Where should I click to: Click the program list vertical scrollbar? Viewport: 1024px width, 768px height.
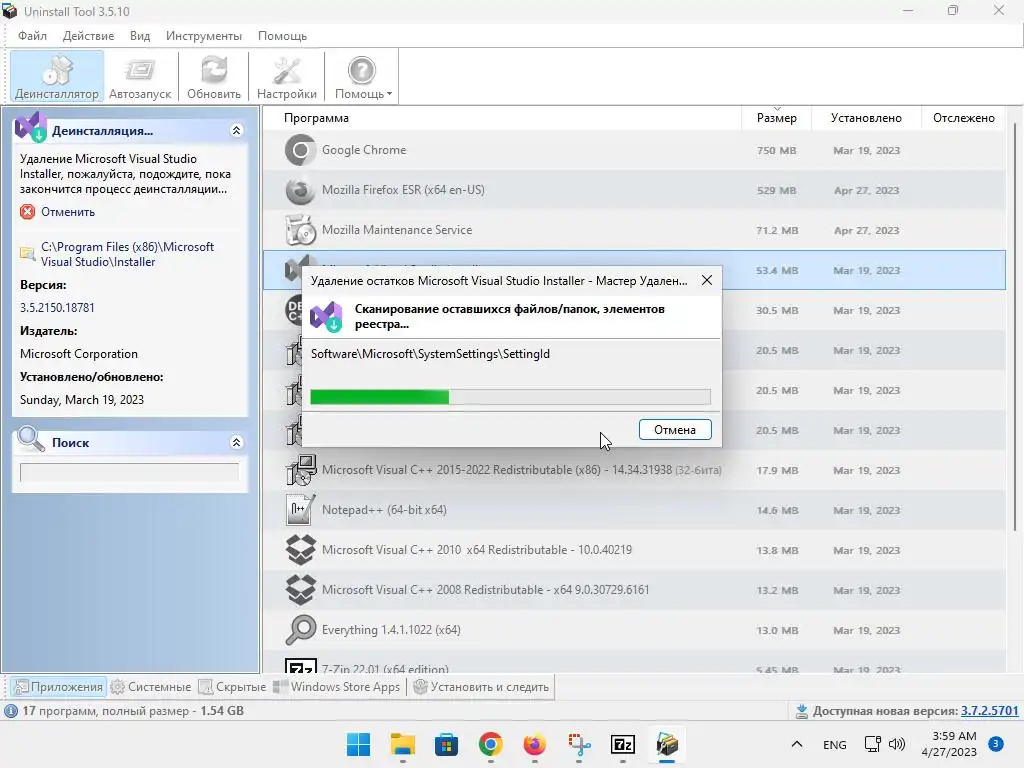pos(1014,327)
